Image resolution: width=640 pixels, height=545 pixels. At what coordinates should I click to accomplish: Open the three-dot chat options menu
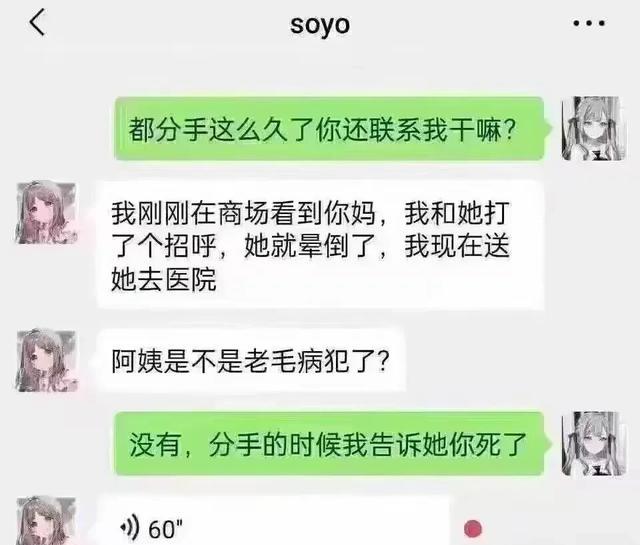(x=589, y=23)
